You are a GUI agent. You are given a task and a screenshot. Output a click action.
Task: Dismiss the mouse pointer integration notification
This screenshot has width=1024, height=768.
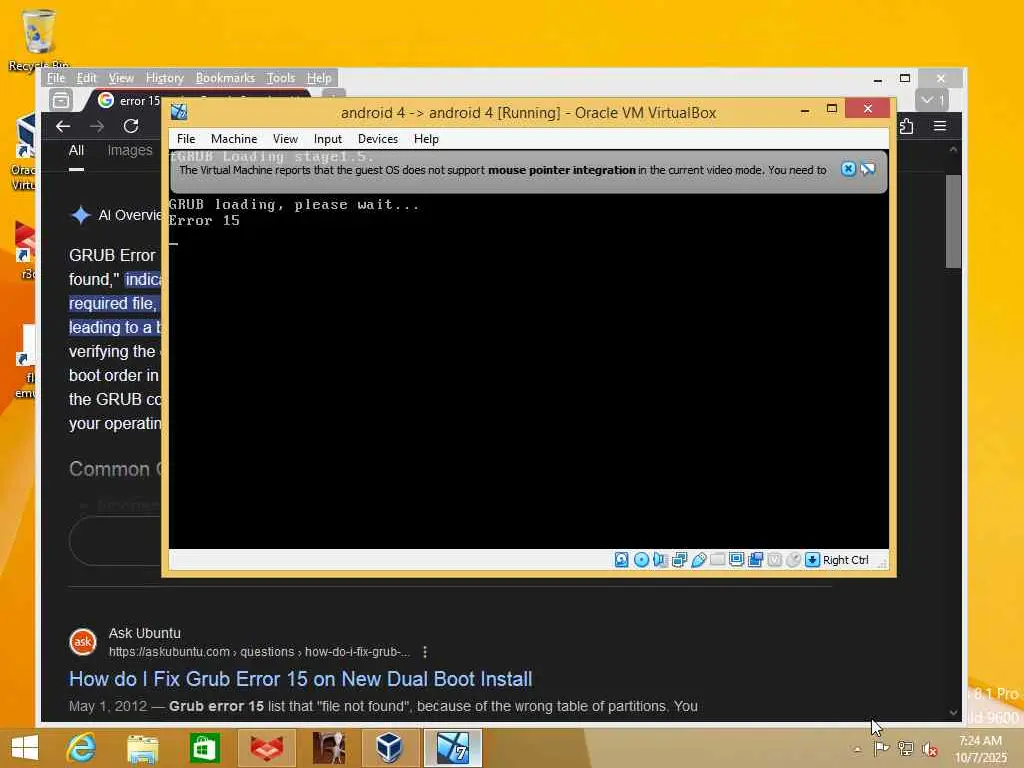(848, 170)
